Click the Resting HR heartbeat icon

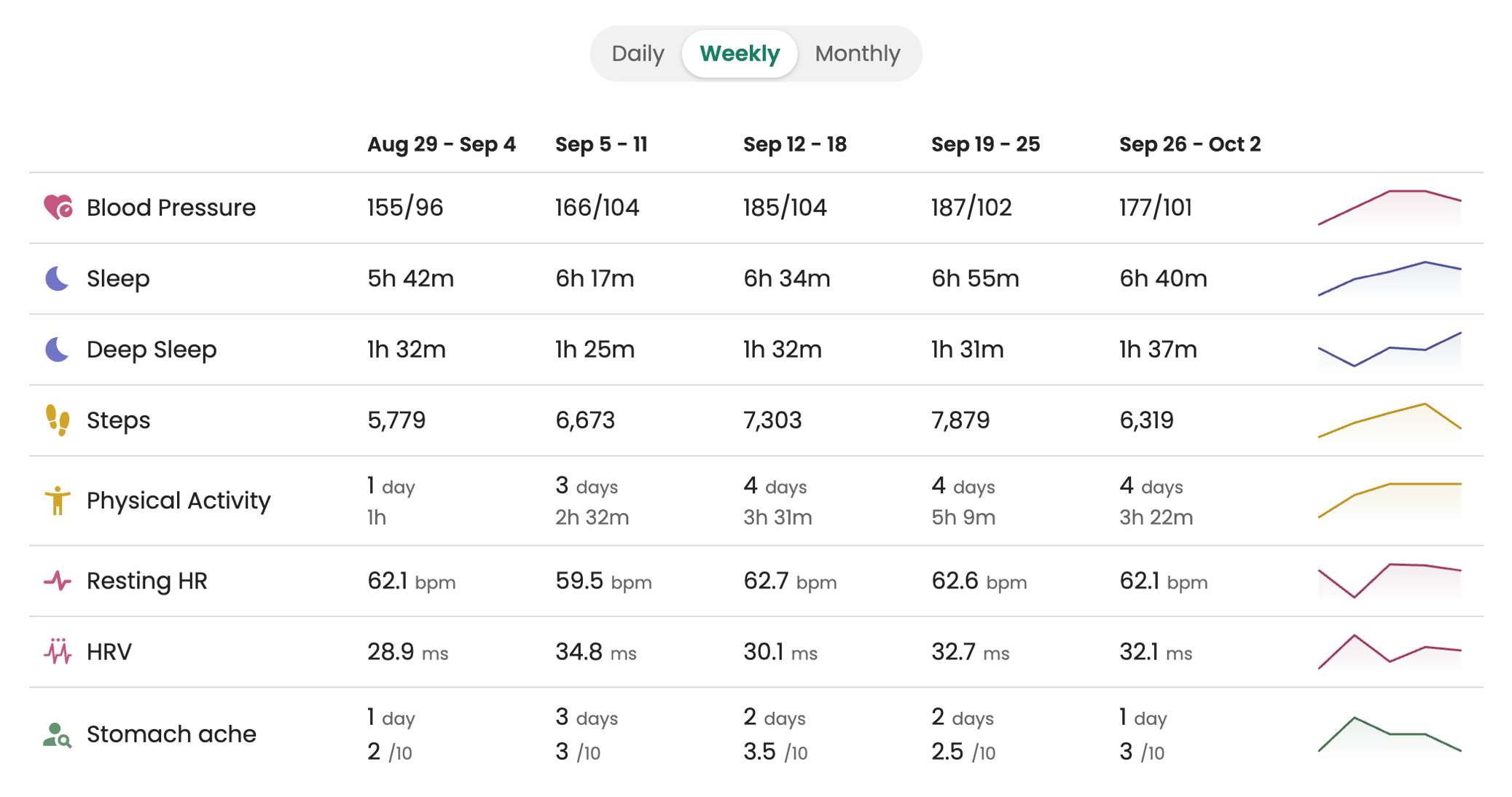coord(57,581)
